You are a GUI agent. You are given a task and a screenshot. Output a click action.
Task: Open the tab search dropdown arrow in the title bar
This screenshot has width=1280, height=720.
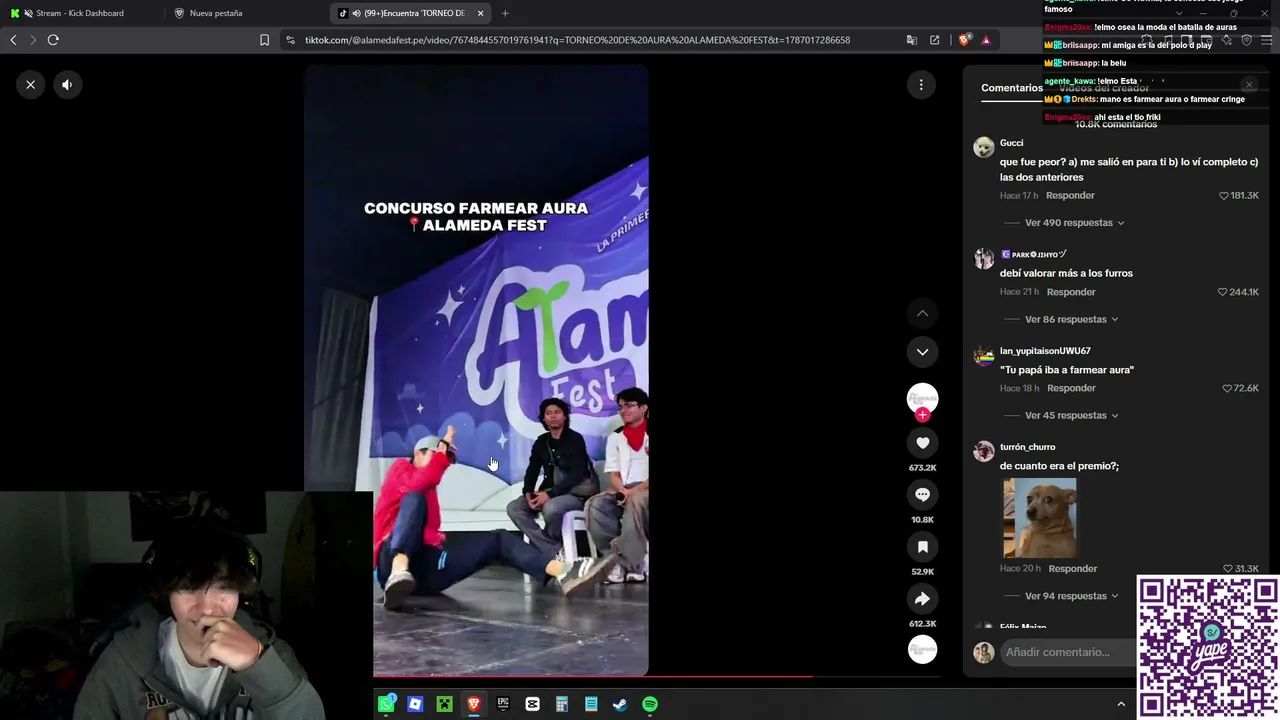click(x=1179, y=13)
